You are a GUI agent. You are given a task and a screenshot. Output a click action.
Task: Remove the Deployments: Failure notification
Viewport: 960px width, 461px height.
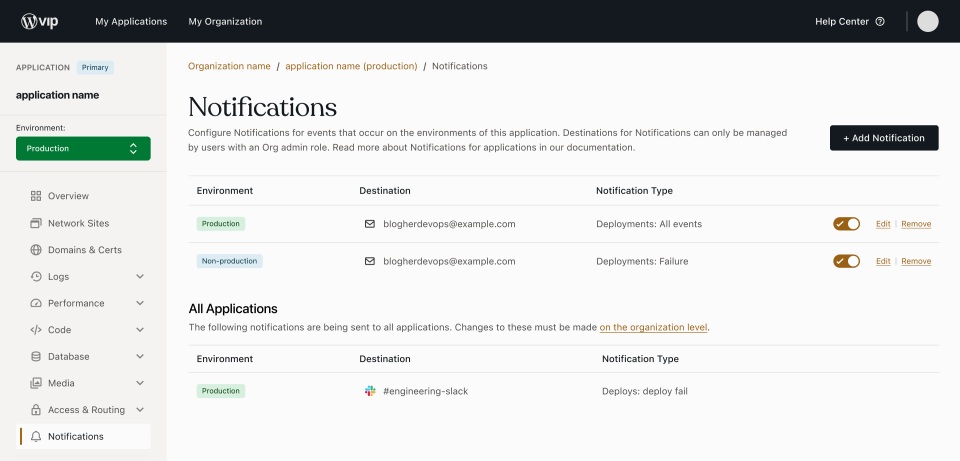pyautogui.click(x=916, y=261)
